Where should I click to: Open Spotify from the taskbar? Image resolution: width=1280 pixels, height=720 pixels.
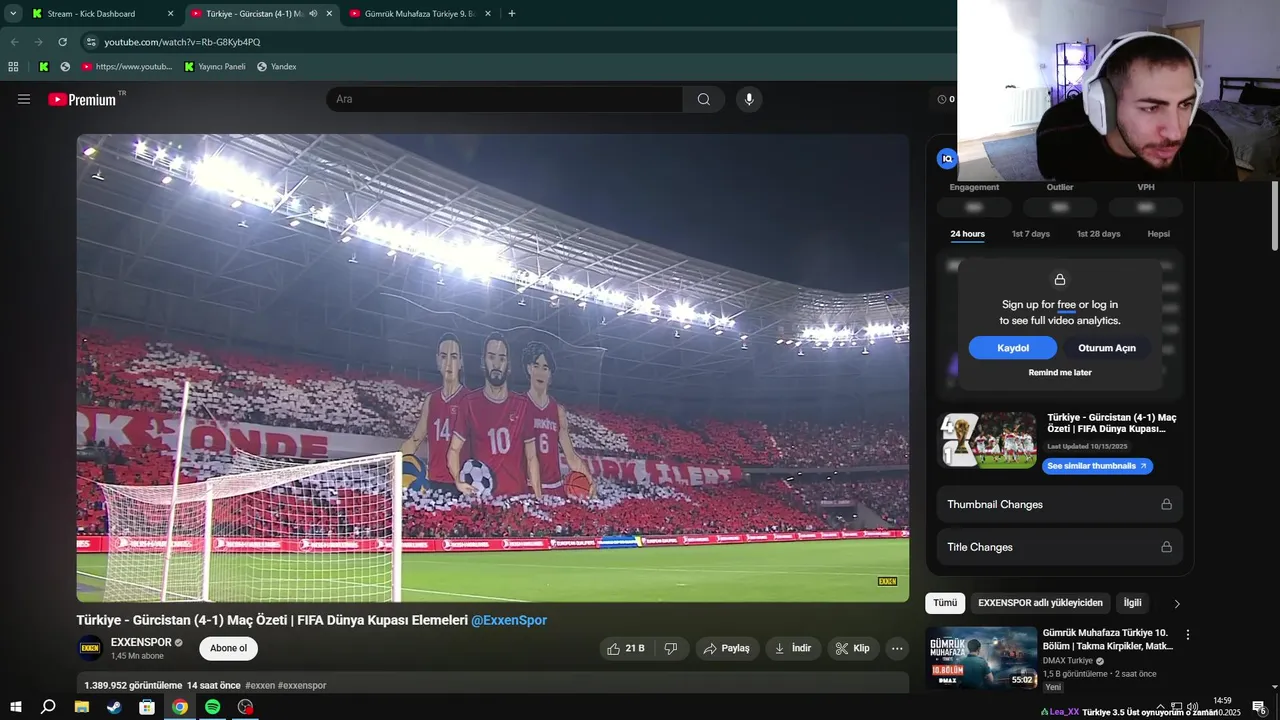(x=212, y=707)
